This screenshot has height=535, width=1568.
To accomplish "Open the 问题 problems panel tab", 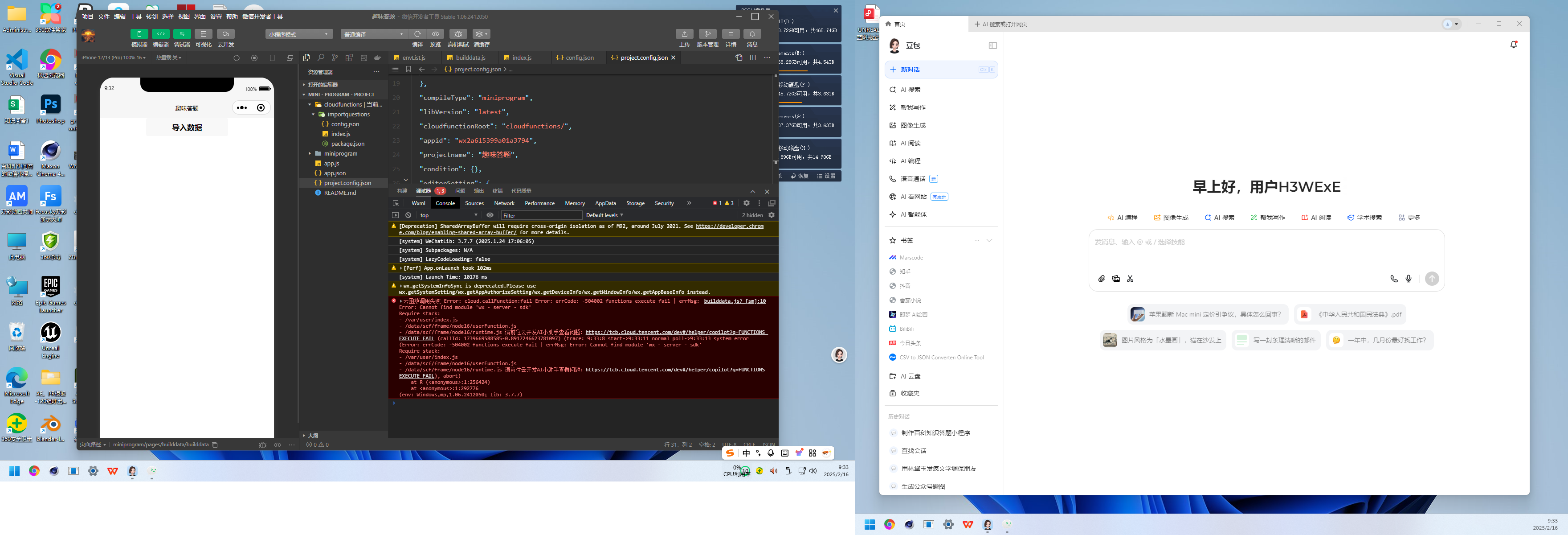I will pos(460,191).
